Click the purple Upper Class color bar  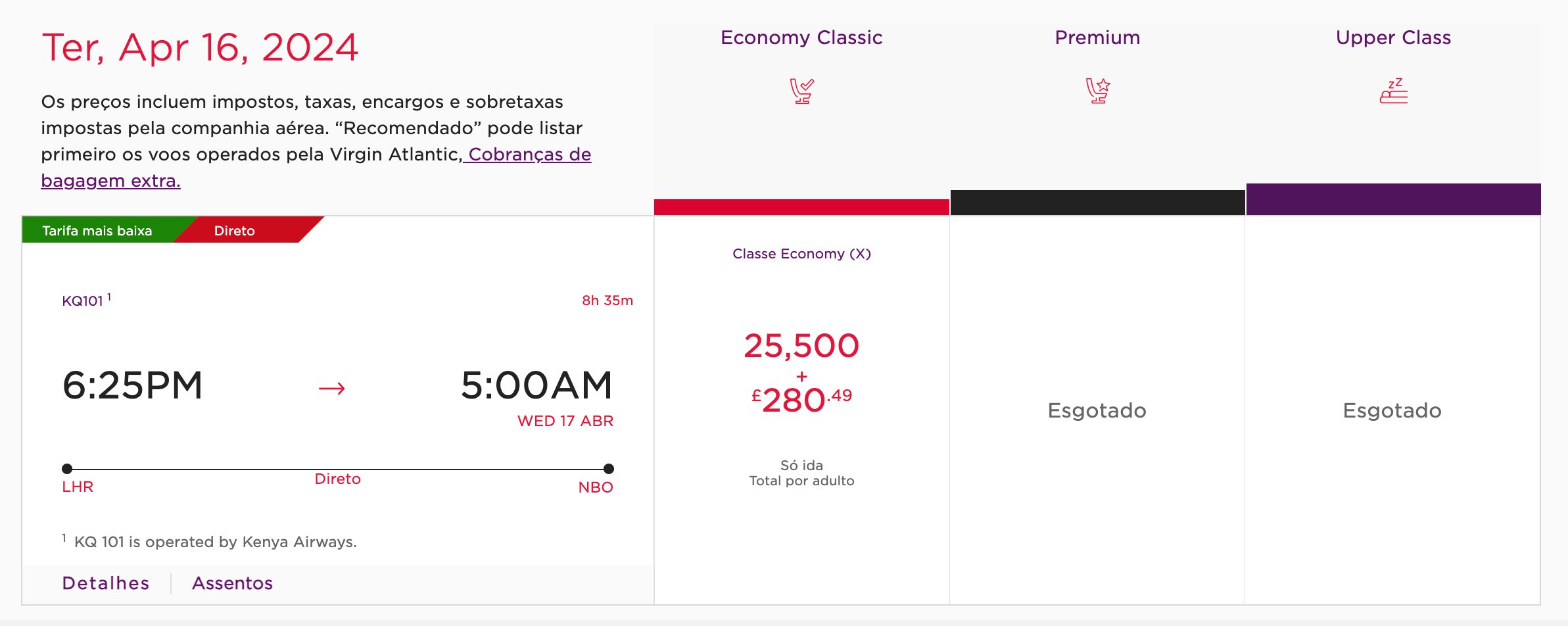point(1393,199)
